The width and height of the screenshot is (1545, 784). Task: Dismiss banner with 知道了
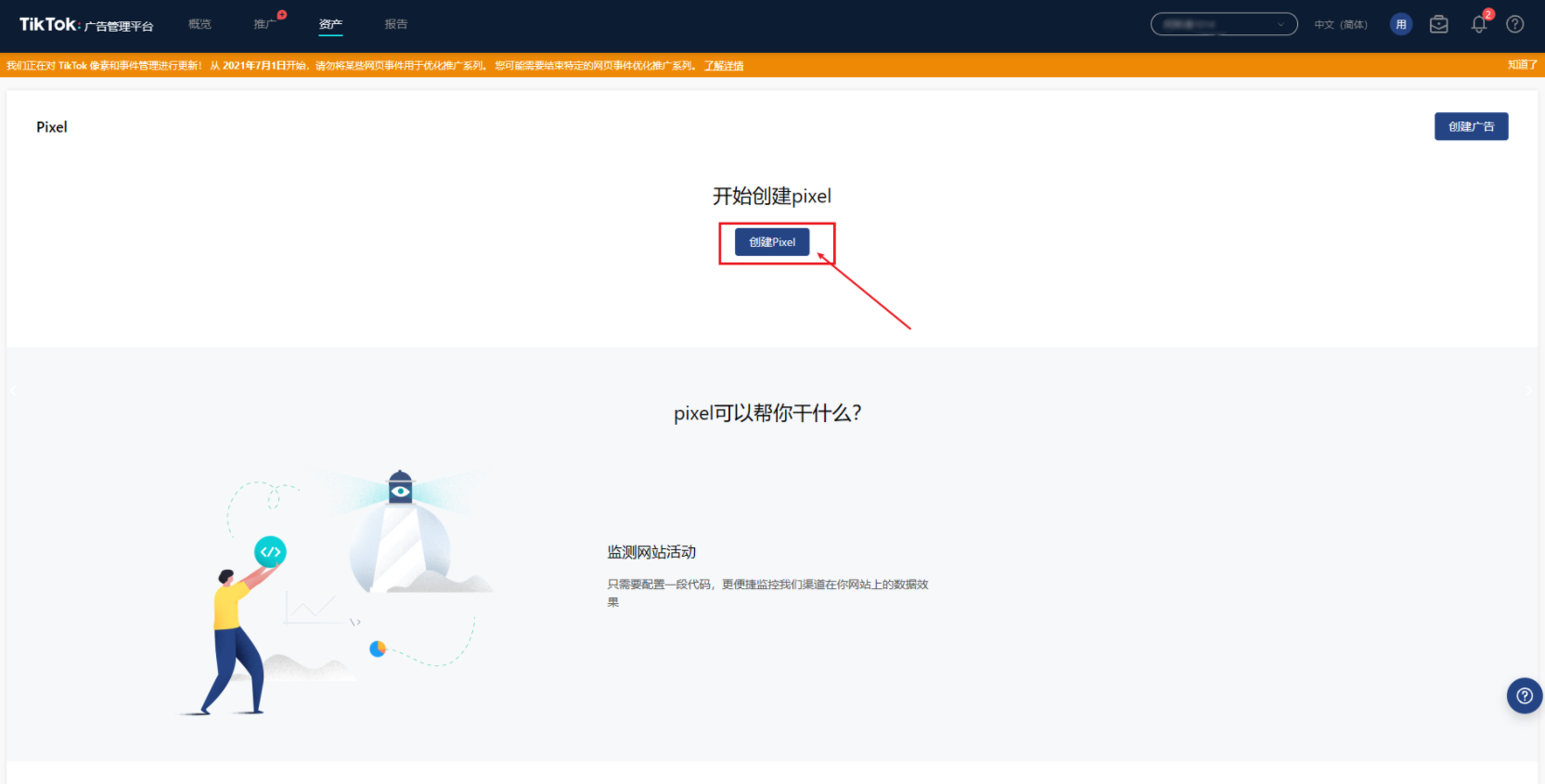click(1522, 65)
